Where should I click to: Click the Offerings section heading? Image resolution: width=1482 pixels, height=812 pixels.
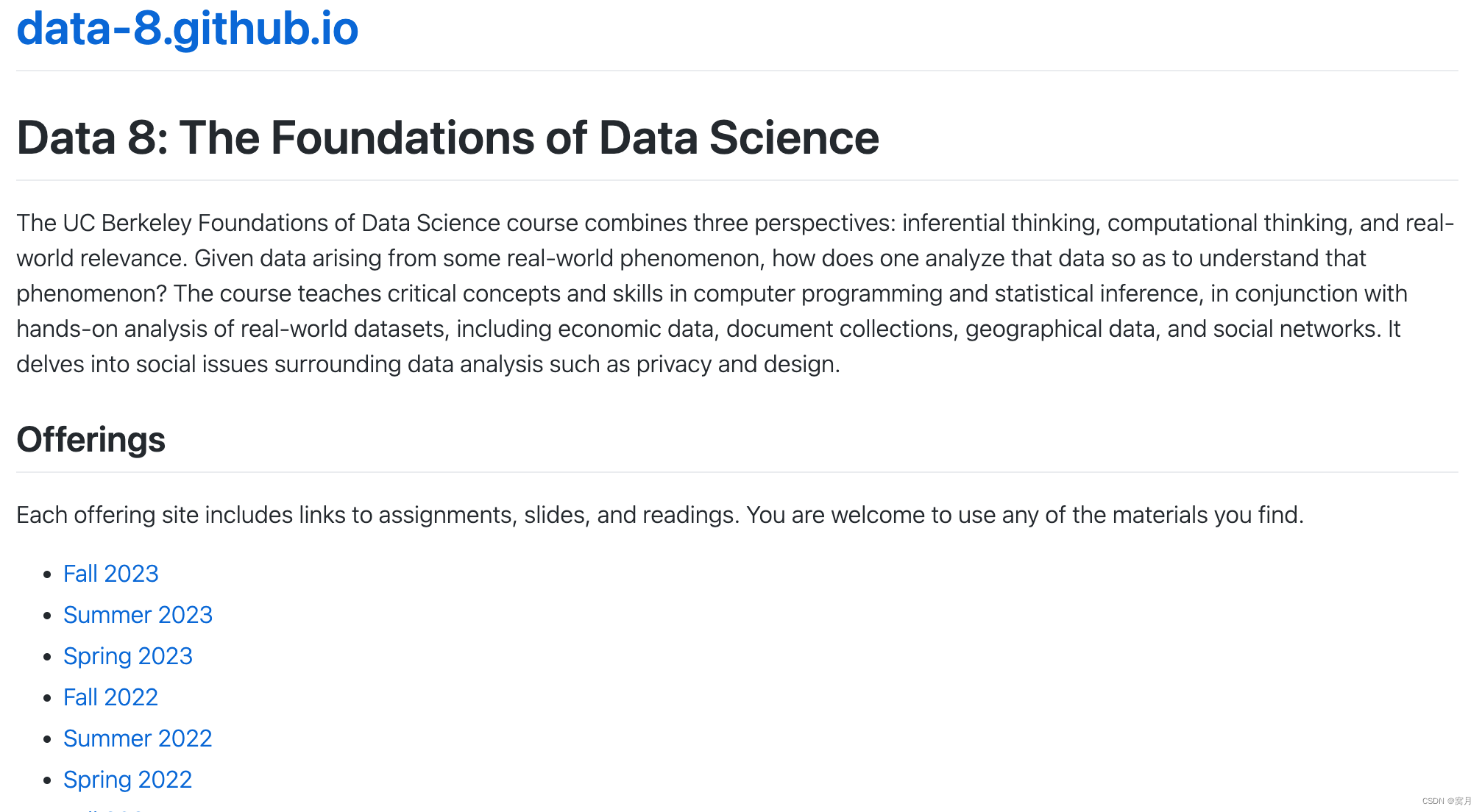[91, 440]
